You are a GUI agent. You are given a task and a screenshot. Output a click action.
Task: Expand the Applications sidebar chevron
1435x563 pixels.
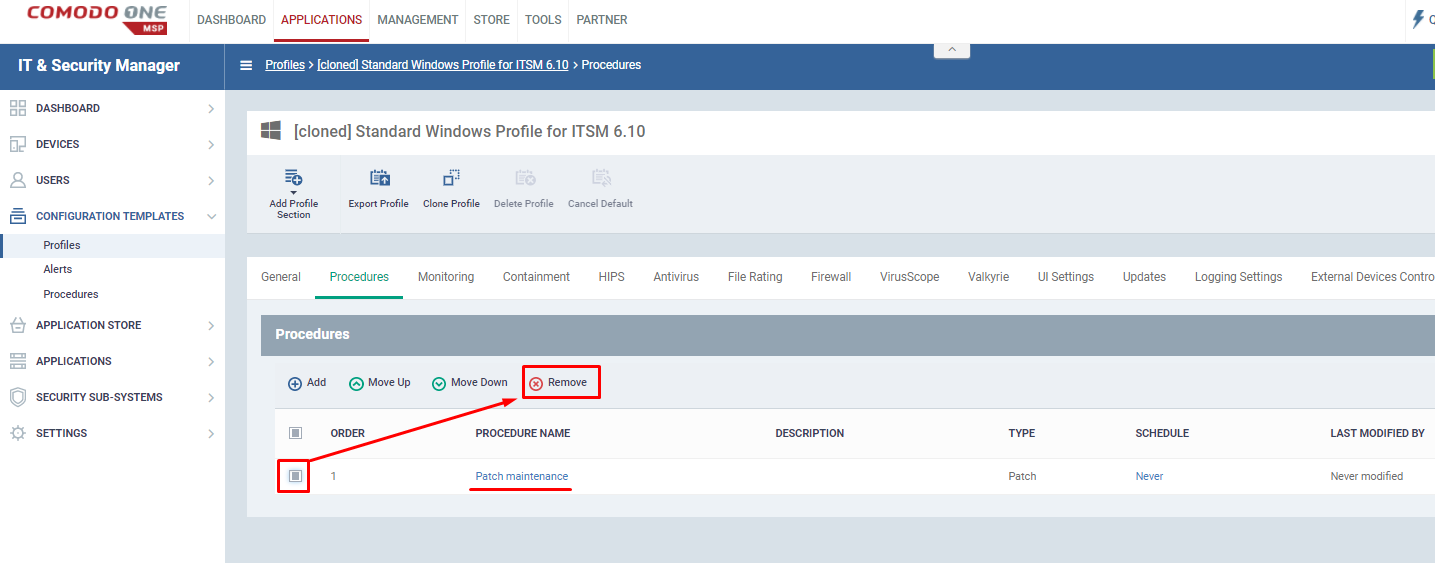coord(211,361)
